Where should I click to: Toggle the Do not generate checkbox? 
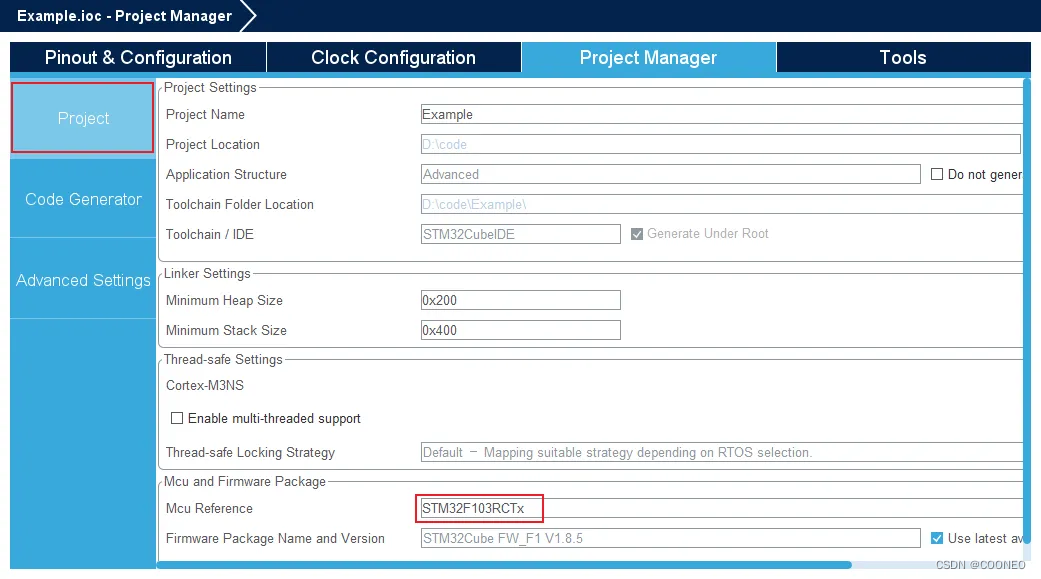click(937, 174)
